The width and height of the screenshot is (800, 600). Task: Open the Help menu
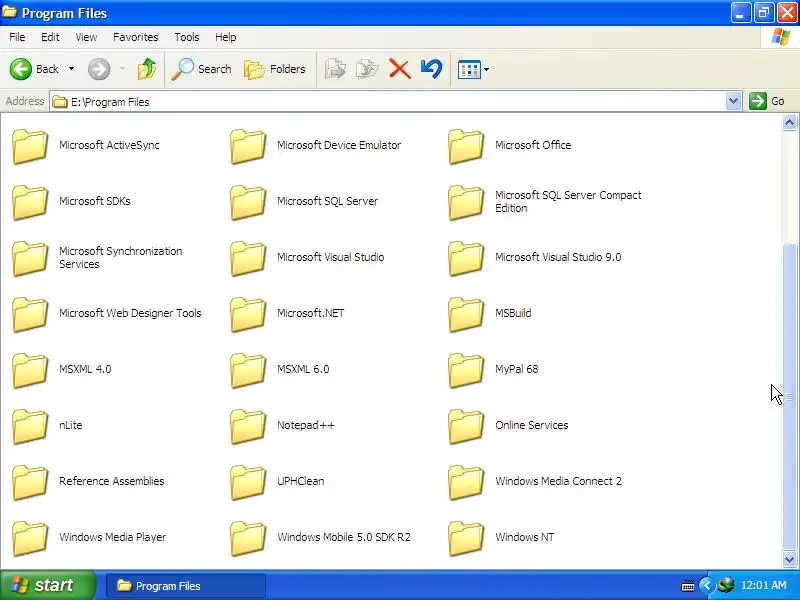(226, 37)
